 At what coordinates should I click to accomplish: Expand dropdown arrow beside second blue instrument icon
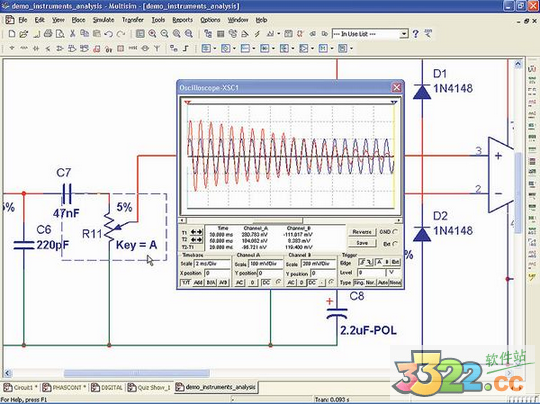pyautogui.click(x=234, y=49)
